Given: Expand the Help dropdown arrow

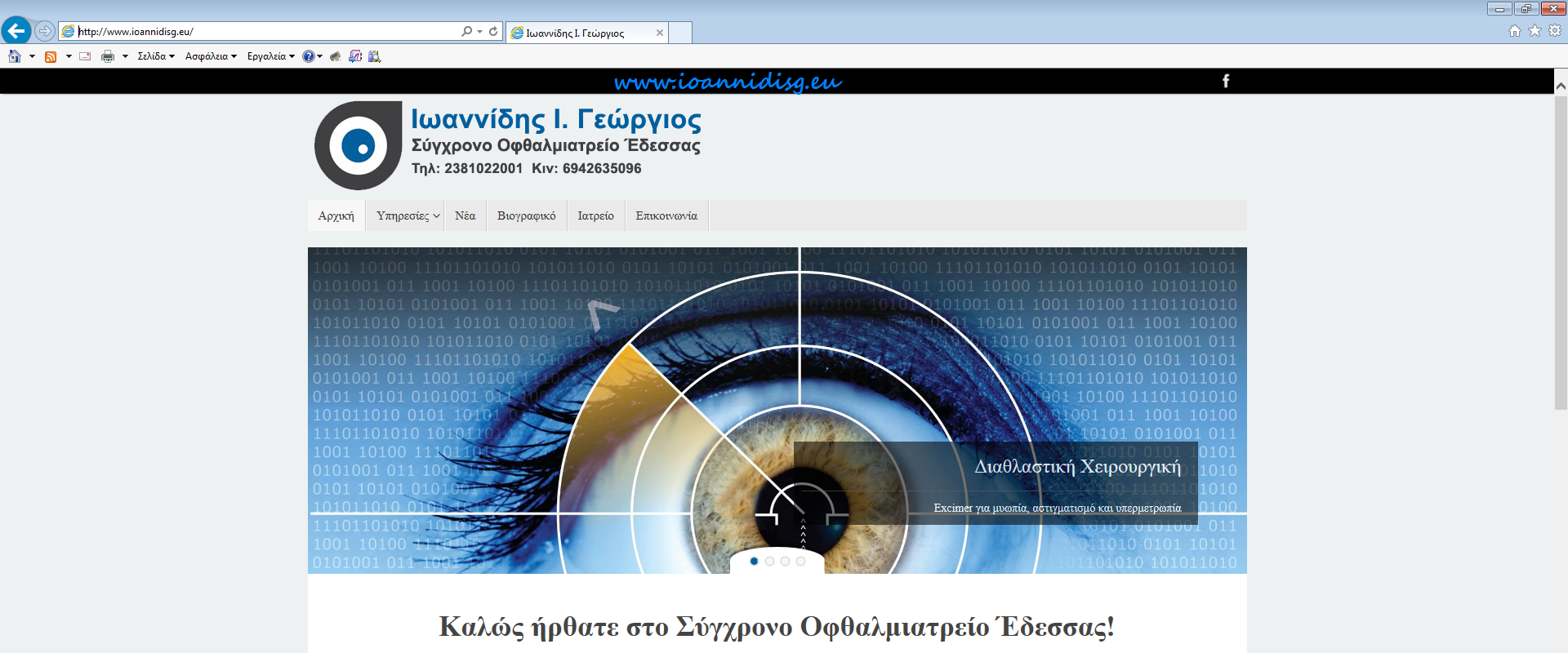Looking at the screenshot, I should [x=319, y=56].
